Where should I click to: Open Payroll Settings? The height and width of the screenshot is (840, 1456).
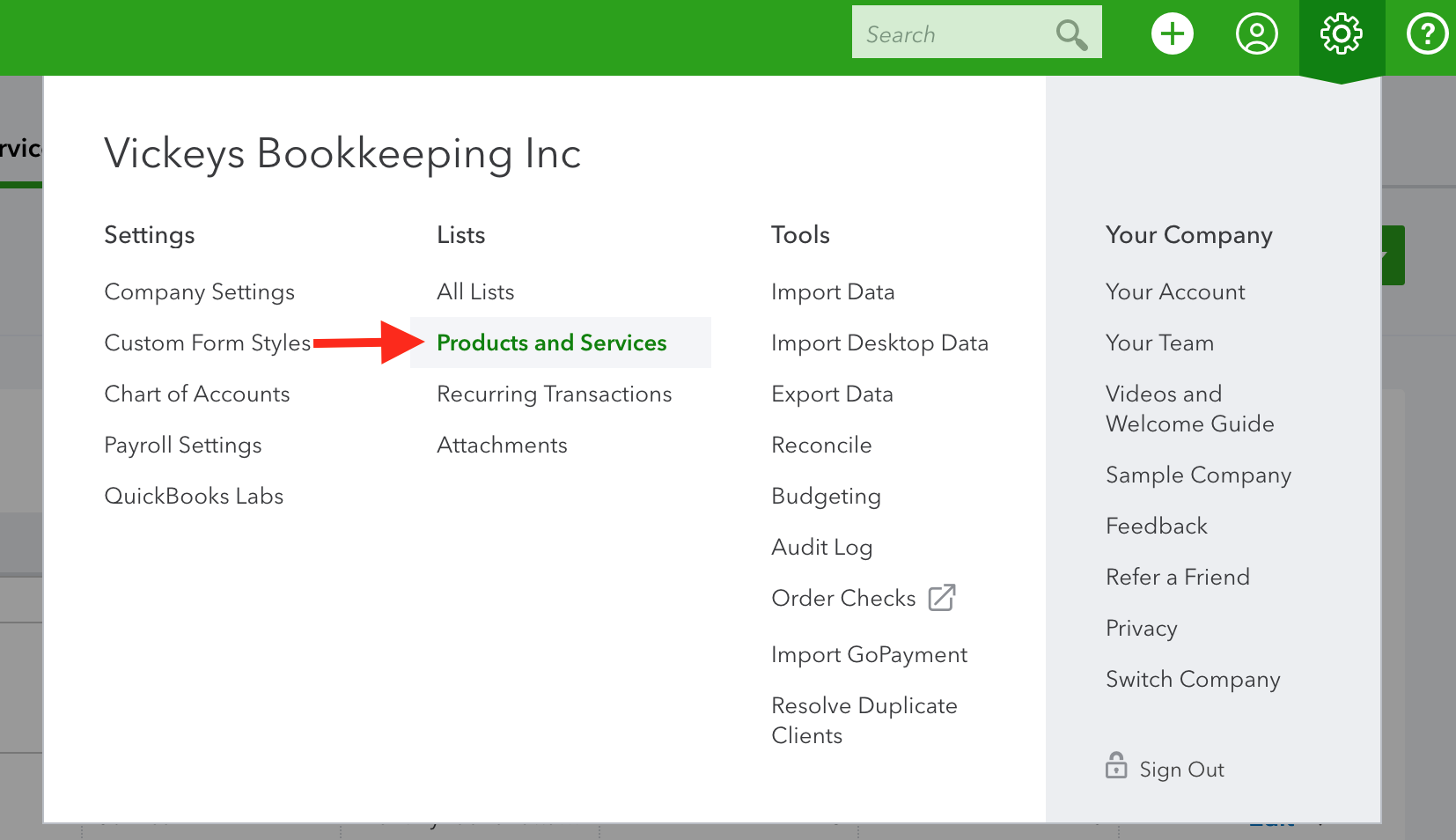pyautogui.click(x=182, y=446)
